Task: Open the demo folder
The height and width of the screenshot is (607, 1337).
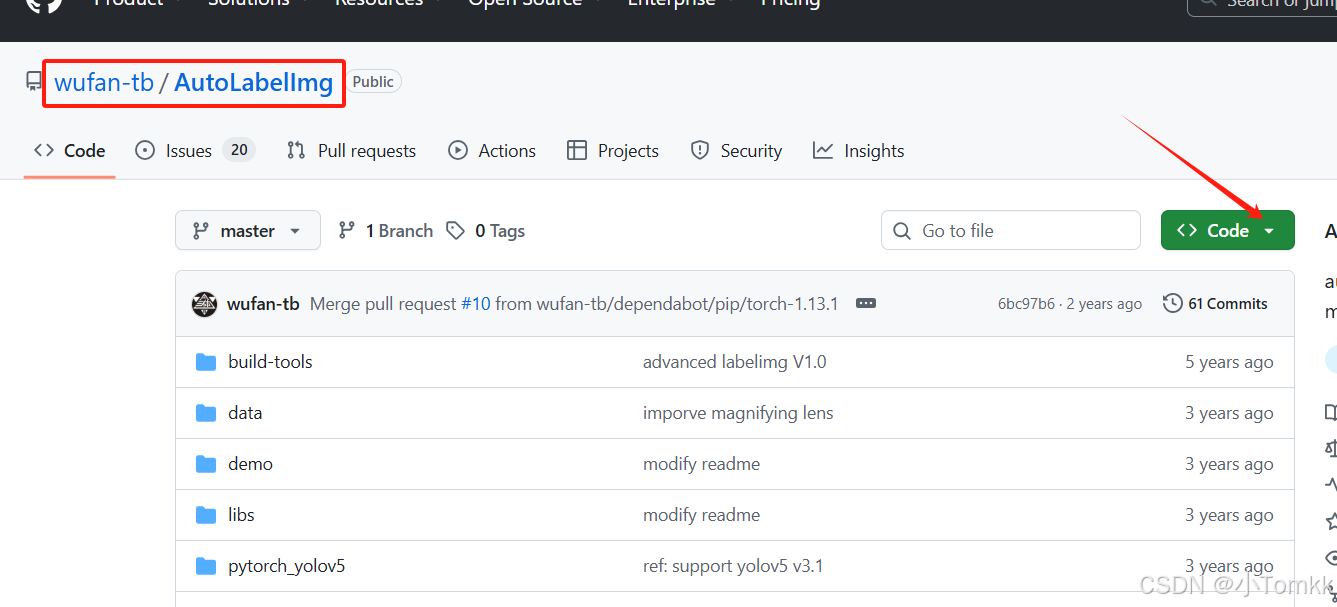Action: 250,464
